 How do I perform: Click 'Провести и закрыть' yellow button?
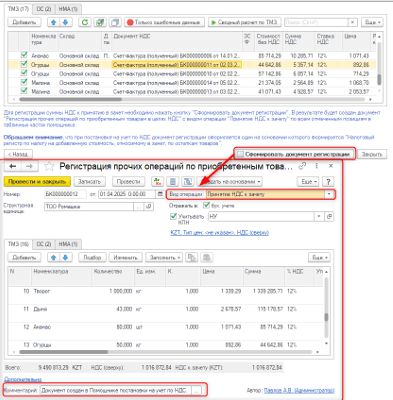[x=37, y=182]
